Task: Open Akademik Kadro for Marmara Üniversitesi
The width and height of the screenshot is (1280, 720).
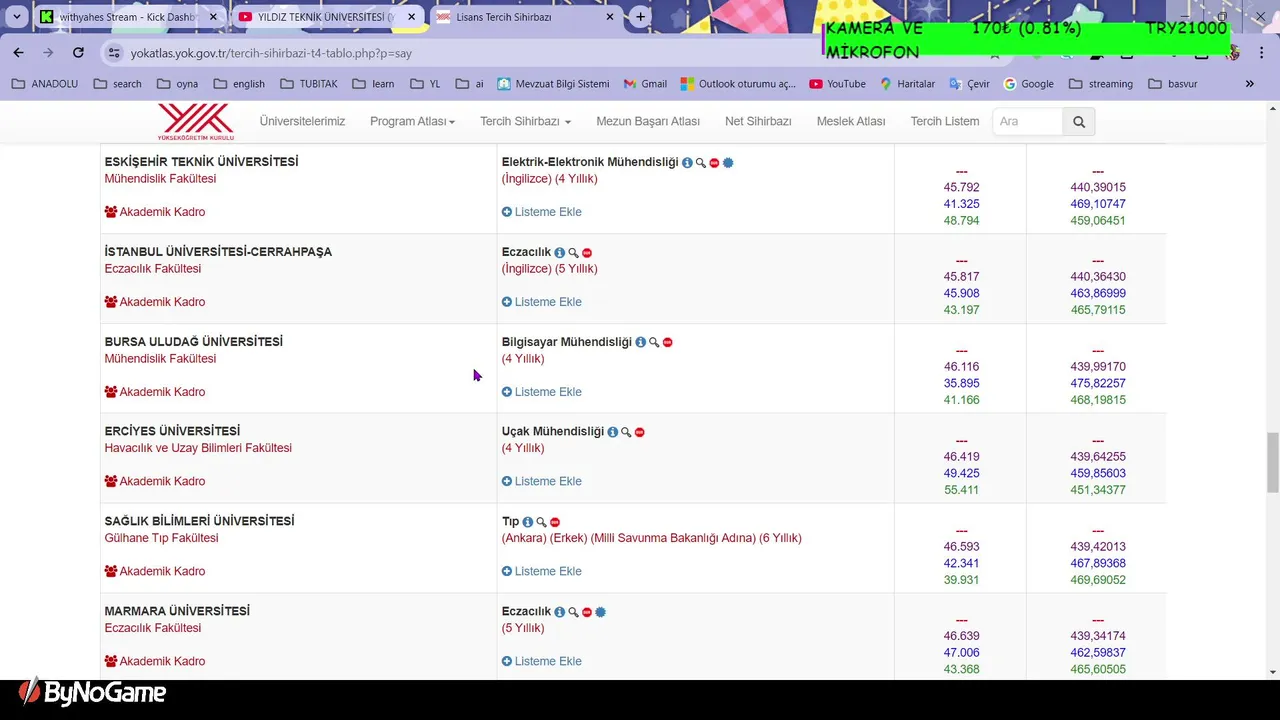Action: tap(155, 661)
